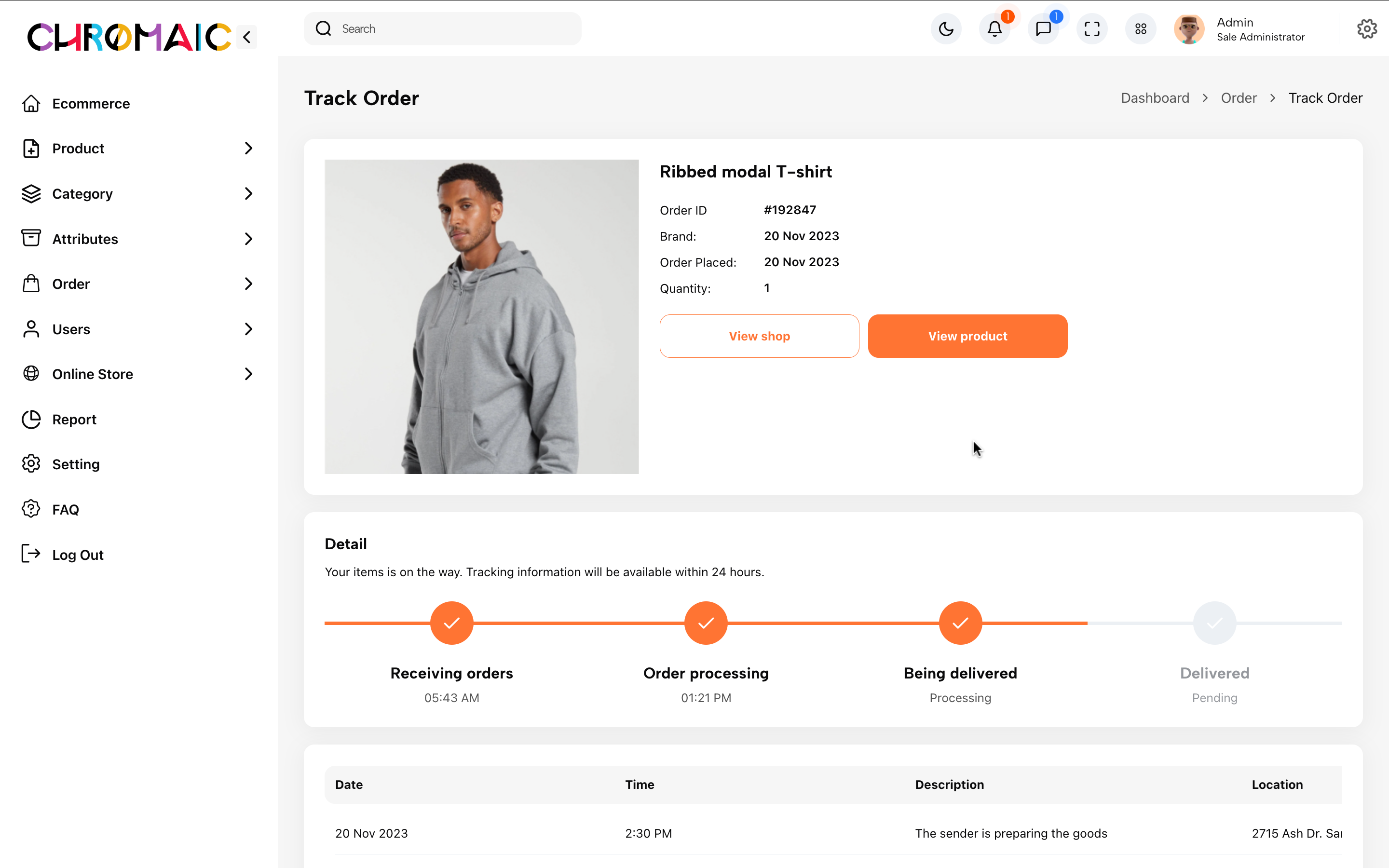
Task: Expand the Product menu chevron
Action: [x=248, y=149]
